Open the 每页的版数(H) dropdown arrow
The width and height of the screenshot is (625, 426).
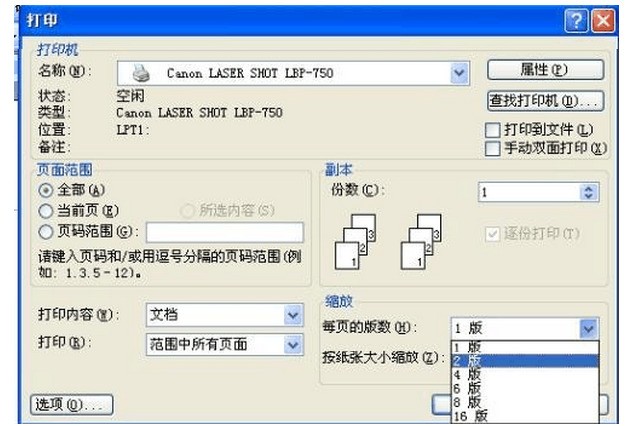tap(588, 328)
